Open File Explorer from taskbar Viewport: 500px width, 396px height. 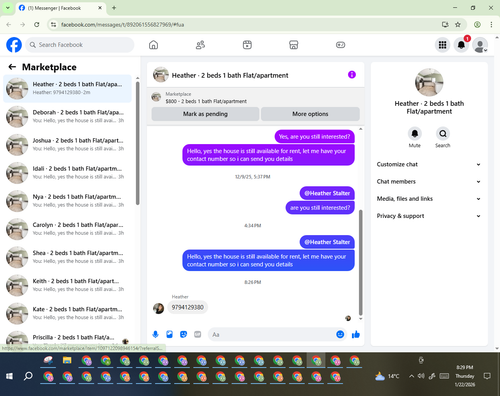pos(67,360)
